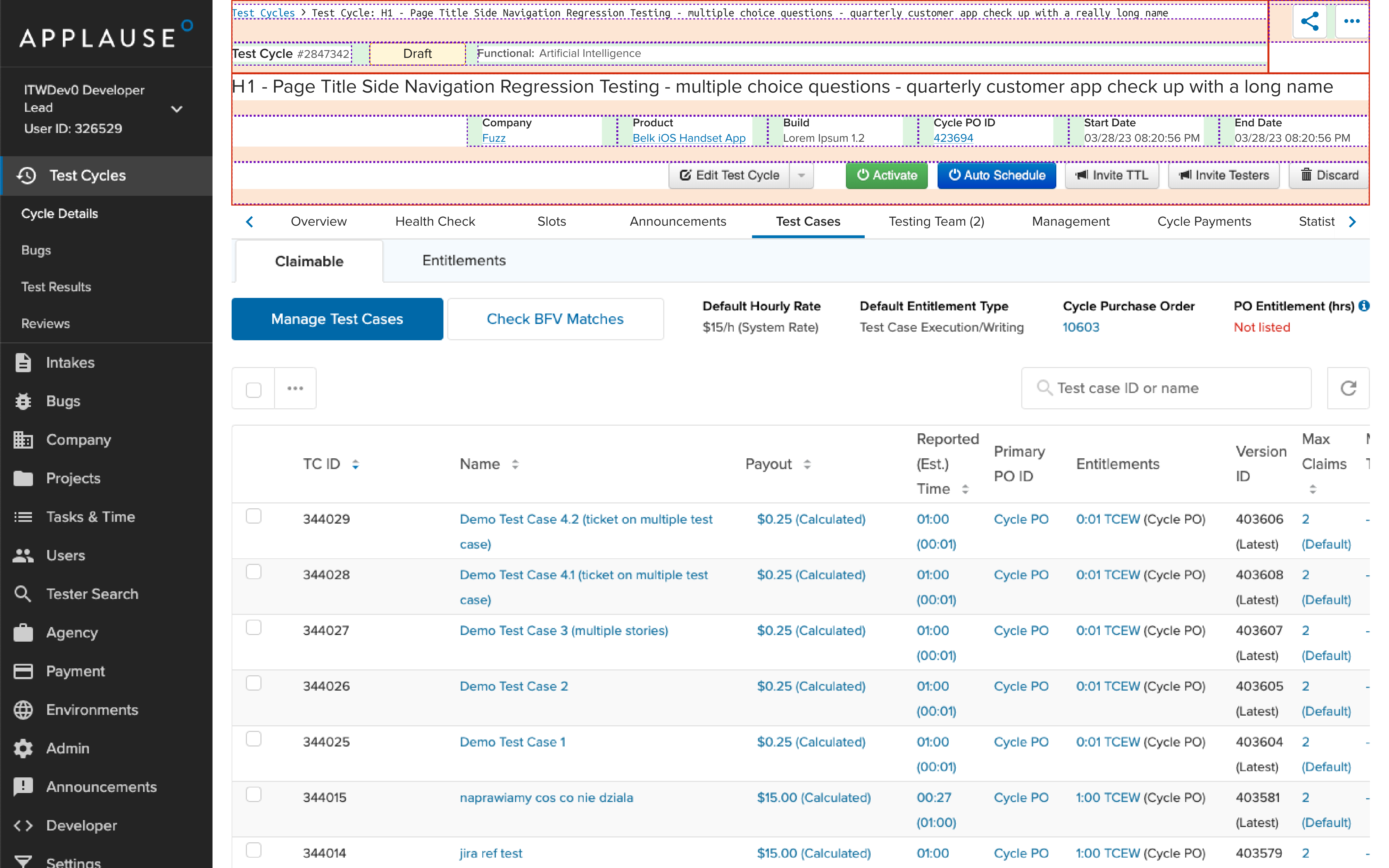Sort table by Payout column
This screenshot has height=868, width=1389.
tap(807, 464)
